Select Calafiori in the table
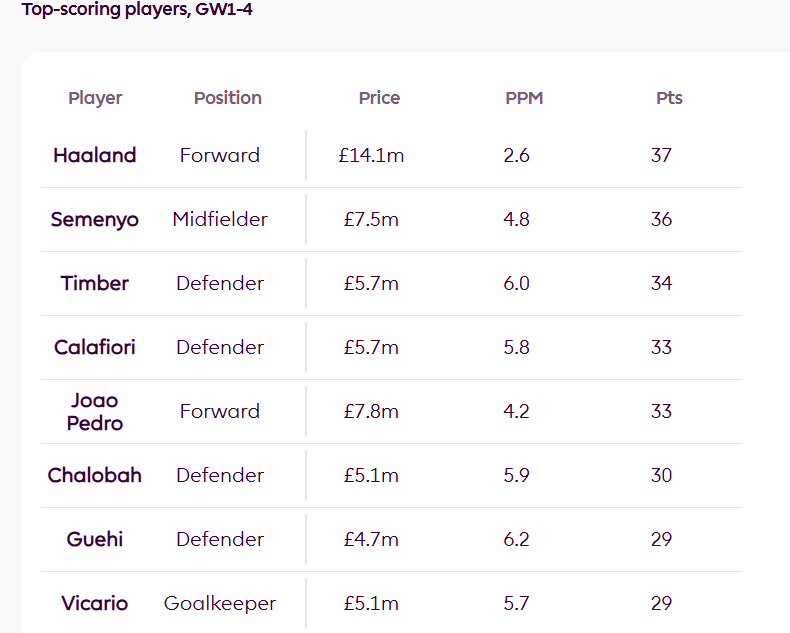The image size is (790, 633). 95,347
